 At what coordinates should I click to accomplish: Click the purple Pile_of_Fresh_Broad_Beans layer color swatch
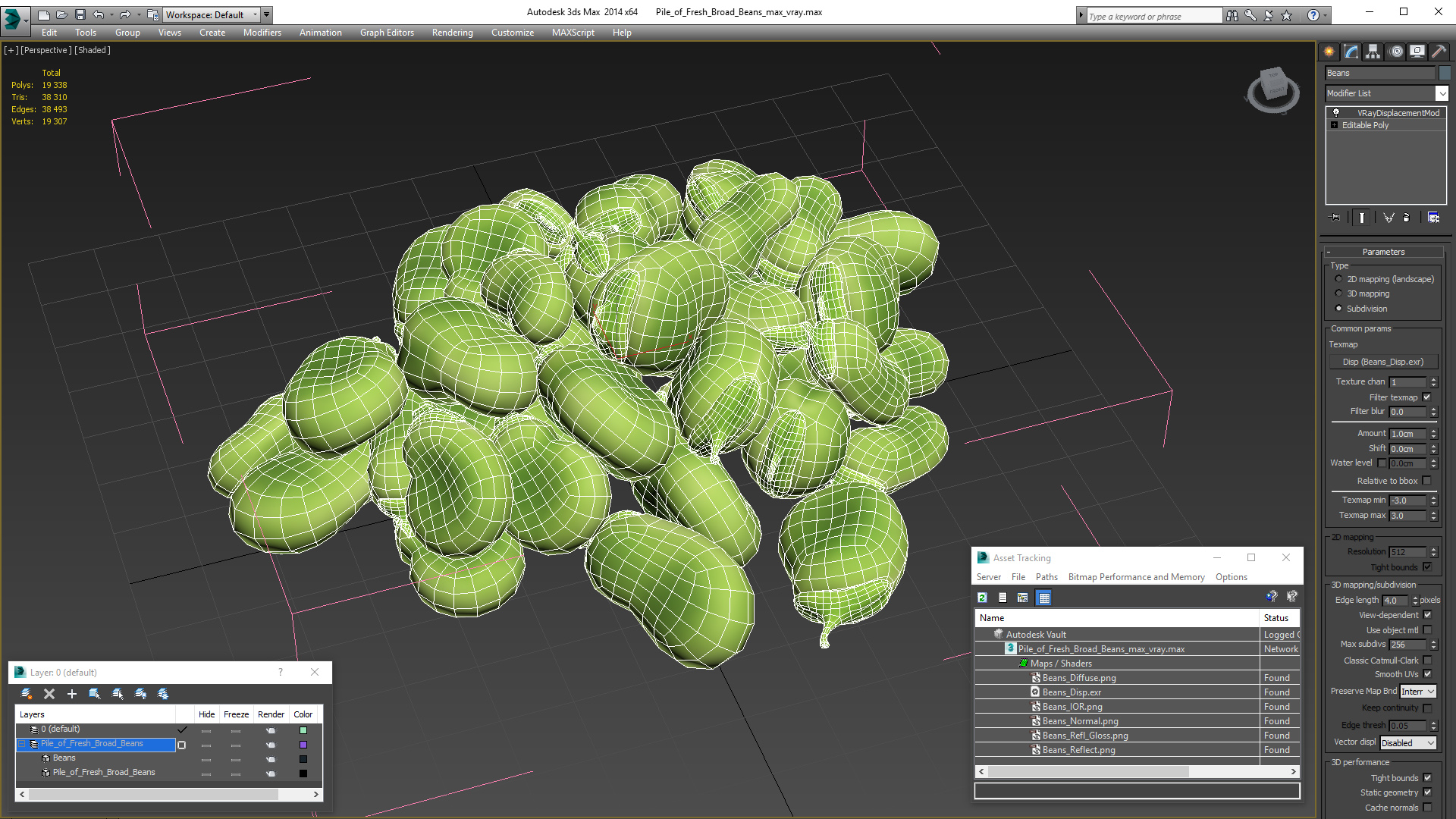click(x=303, y=745)
